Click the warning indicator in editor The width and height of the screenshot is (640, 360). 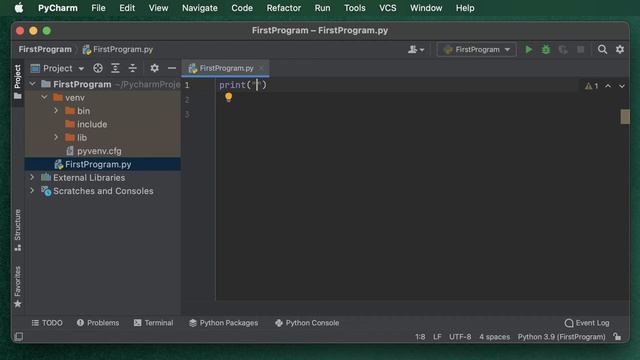(591, 86)
